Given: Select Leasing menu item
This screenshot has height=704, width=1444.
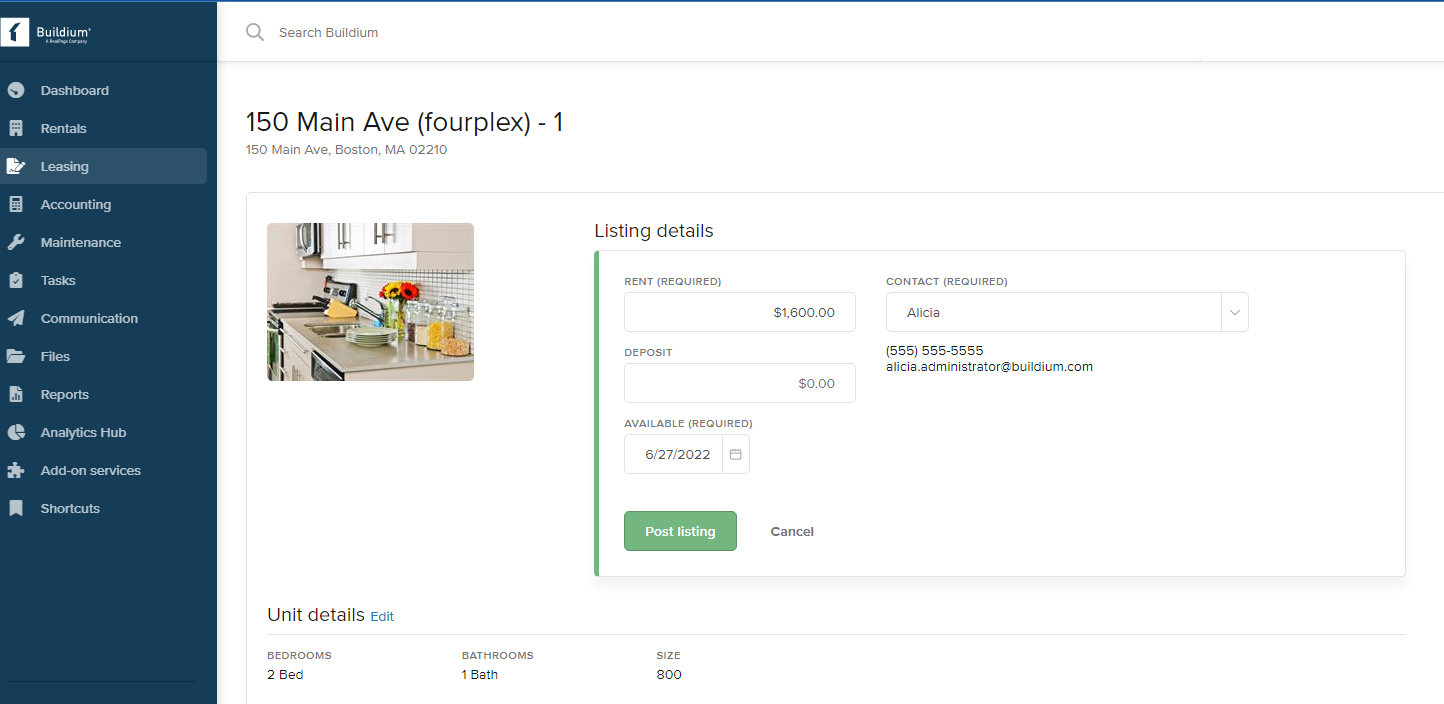Looking at the screenshot, I should pos(103,166).
